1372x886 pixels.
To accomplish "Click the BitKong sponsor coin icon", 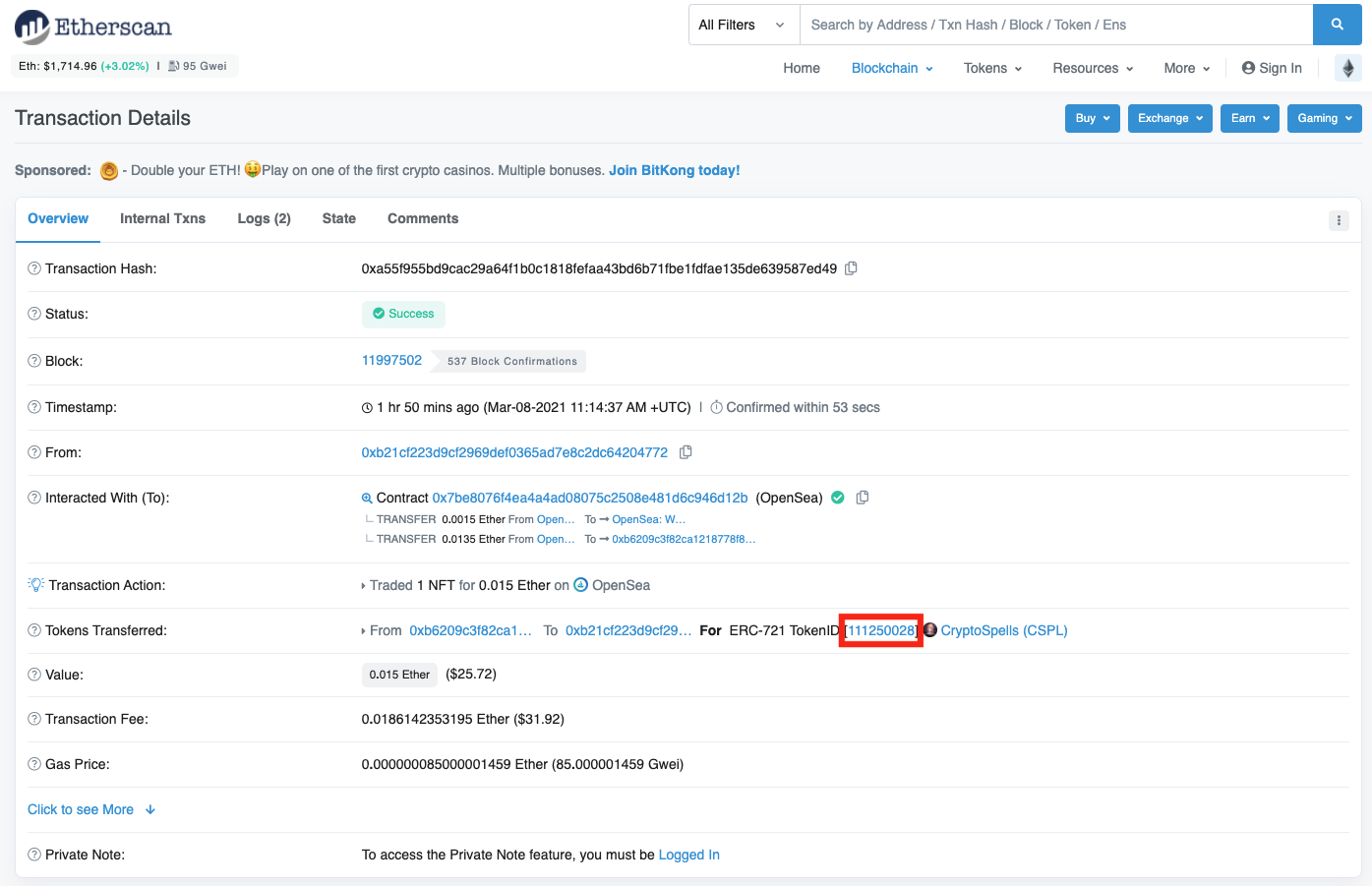I will click(x=109, y=171).
